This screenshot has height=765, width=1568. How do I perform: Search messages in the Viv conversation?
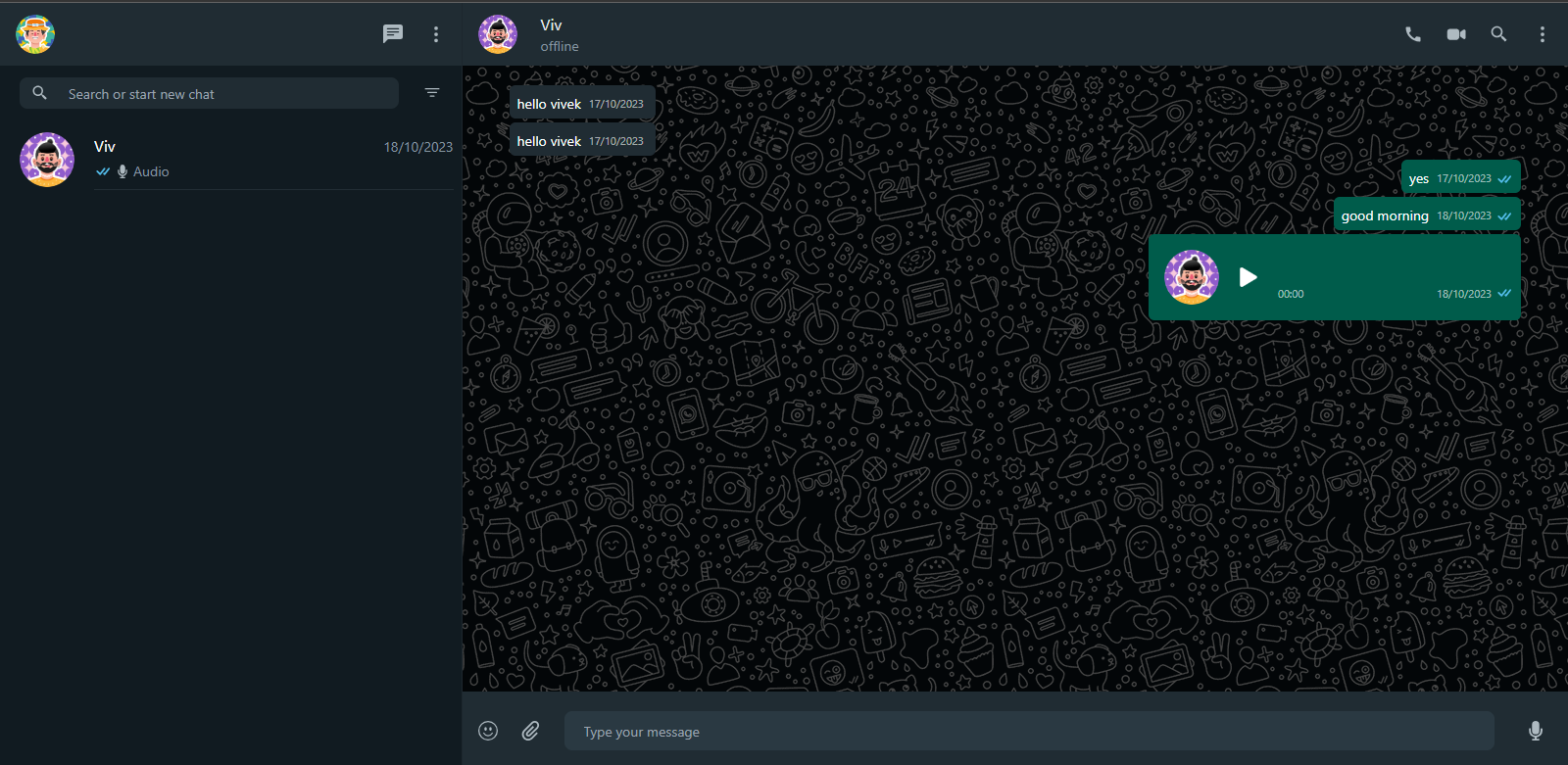pyautogui.click(x=1498, y=34)
